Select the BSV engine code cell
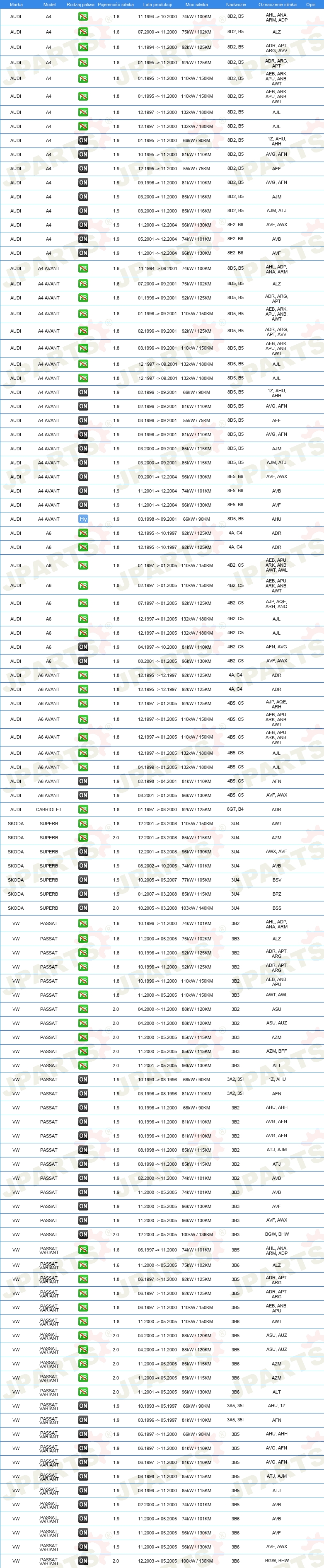Screen dimensions: 324x1568 pos(276,880)
